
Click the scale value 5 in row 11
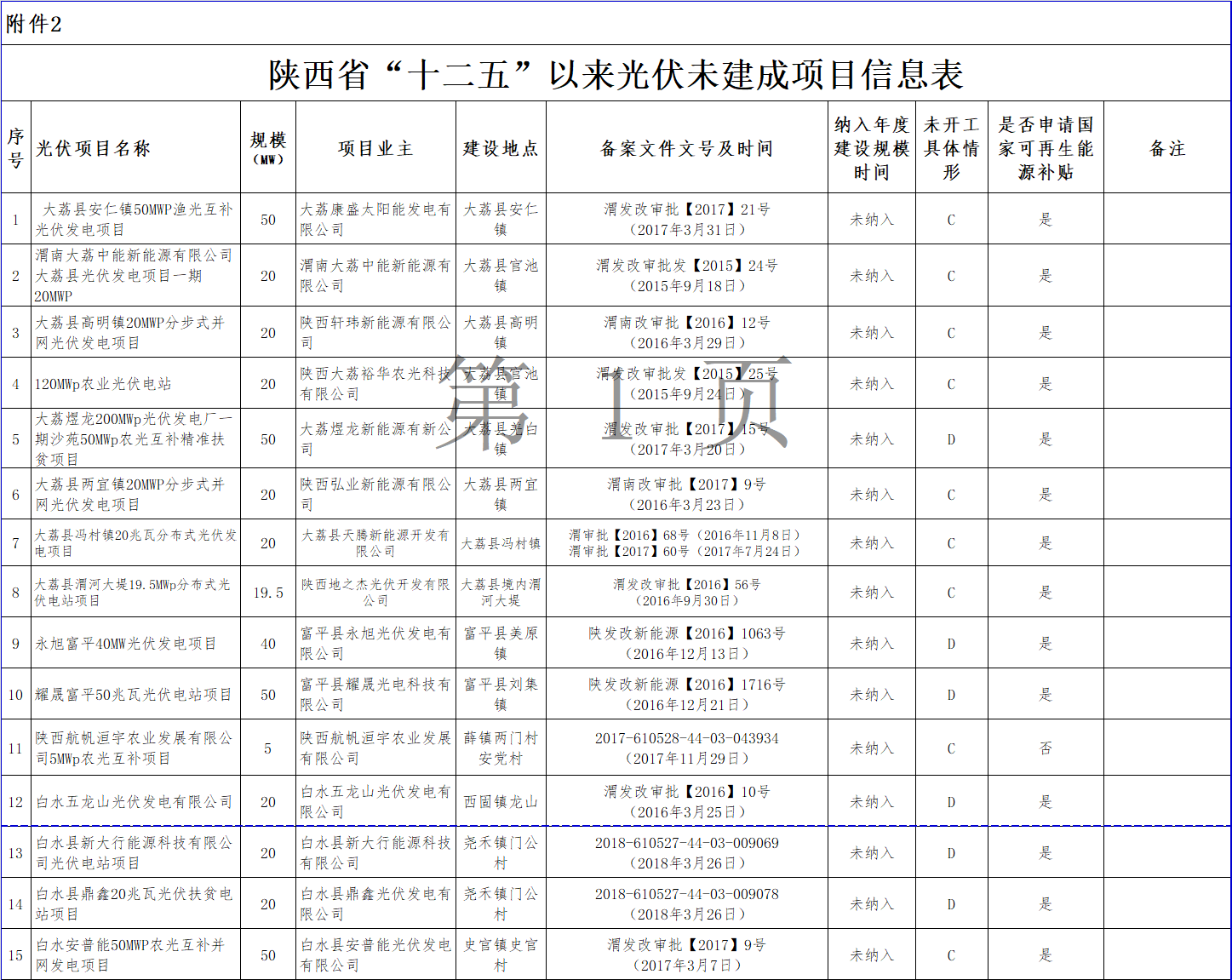click(268, 748)
